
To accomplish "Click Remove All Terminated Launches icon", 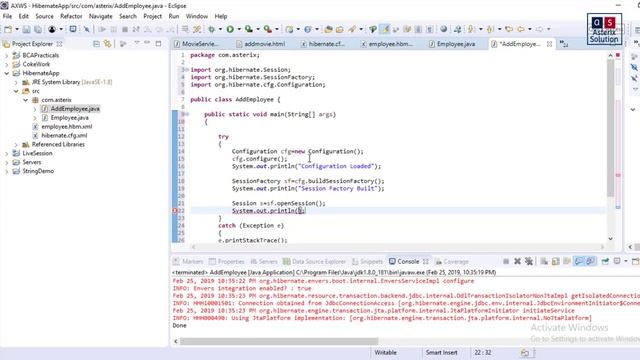I will (x=529, y=261).
